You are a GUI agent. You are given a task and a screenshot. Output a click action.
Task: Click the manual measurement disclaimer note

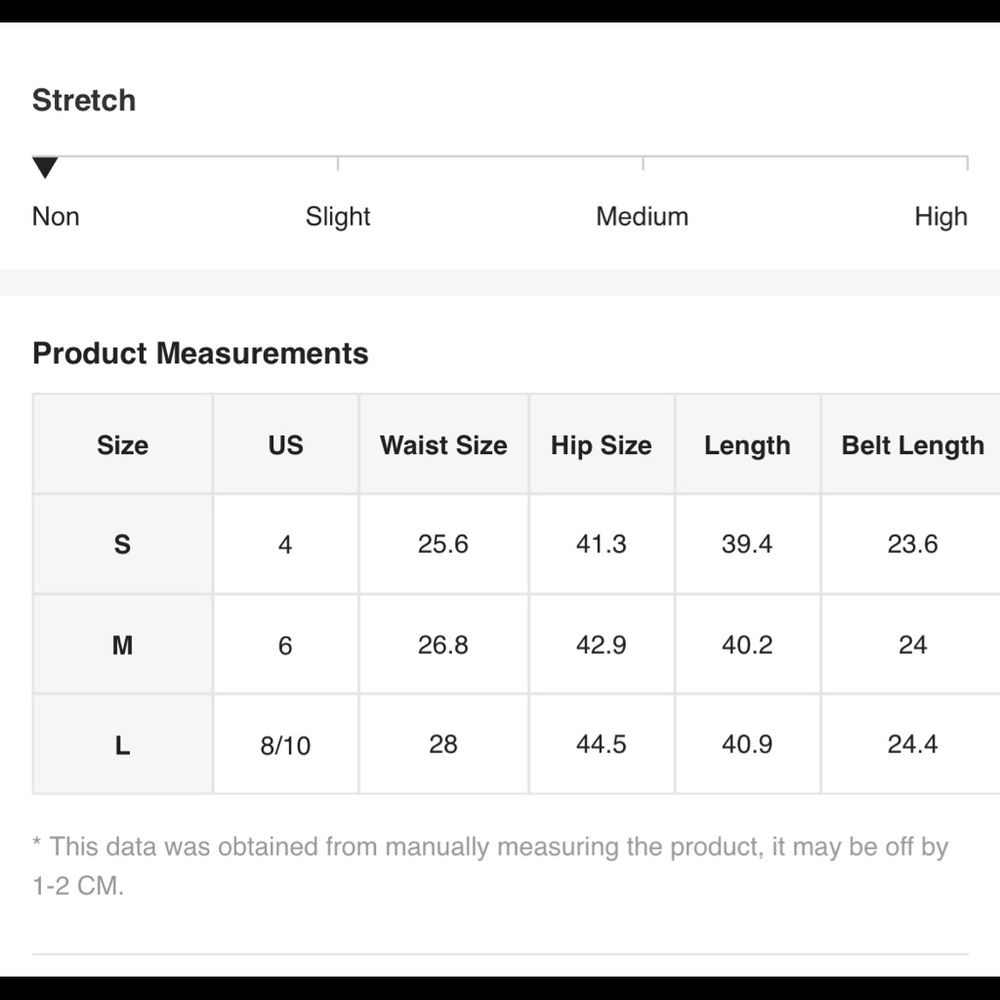pos(490,865)
